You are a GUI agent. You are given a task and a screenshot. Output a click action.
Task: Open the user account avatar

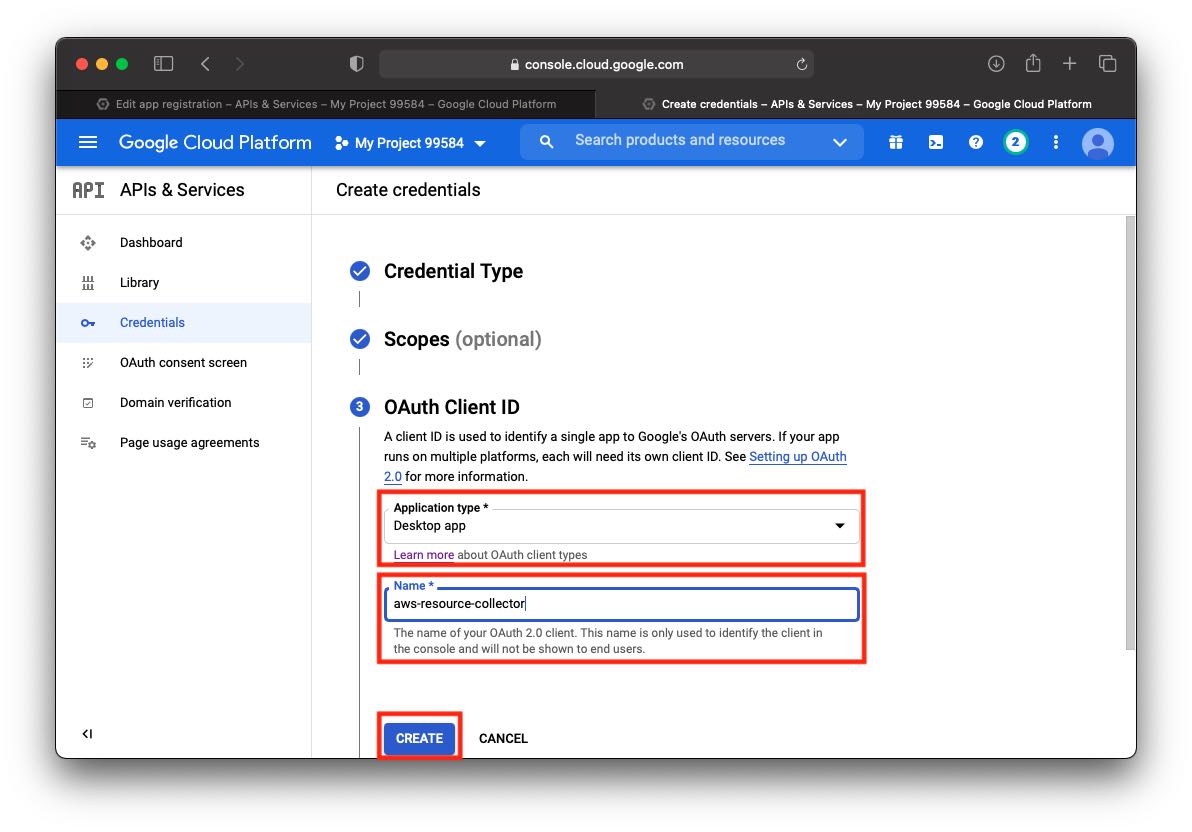[1097, 143]
